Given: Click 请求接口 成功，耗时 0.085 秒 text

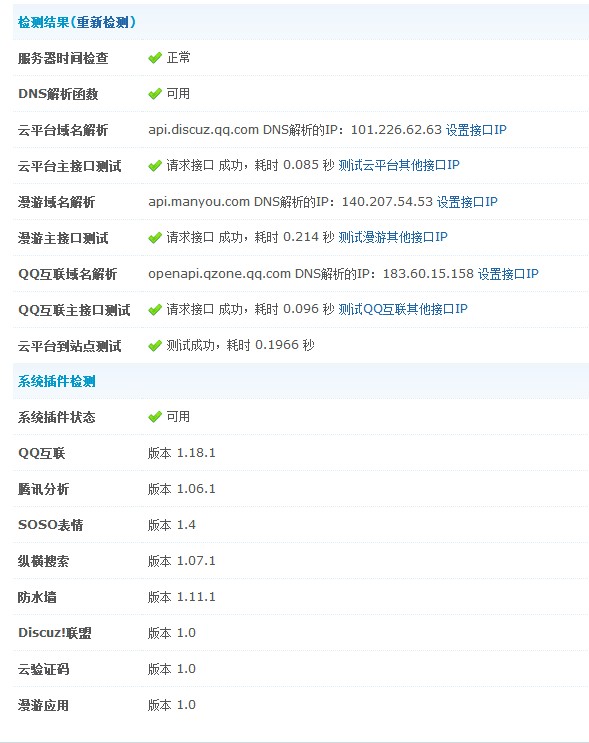Looking at the screenshot, I should (250, 165).
